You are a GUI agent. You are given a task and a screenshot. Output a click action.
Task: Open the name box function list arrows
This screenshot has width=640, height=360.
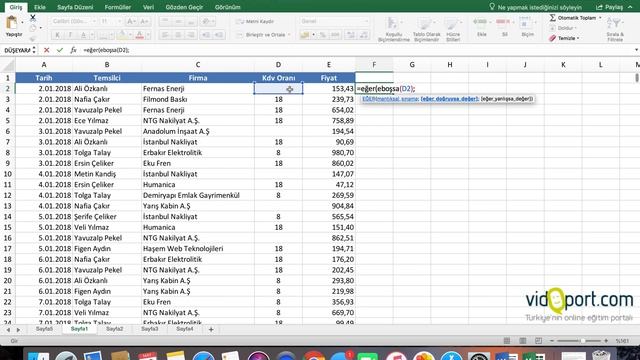34,50
